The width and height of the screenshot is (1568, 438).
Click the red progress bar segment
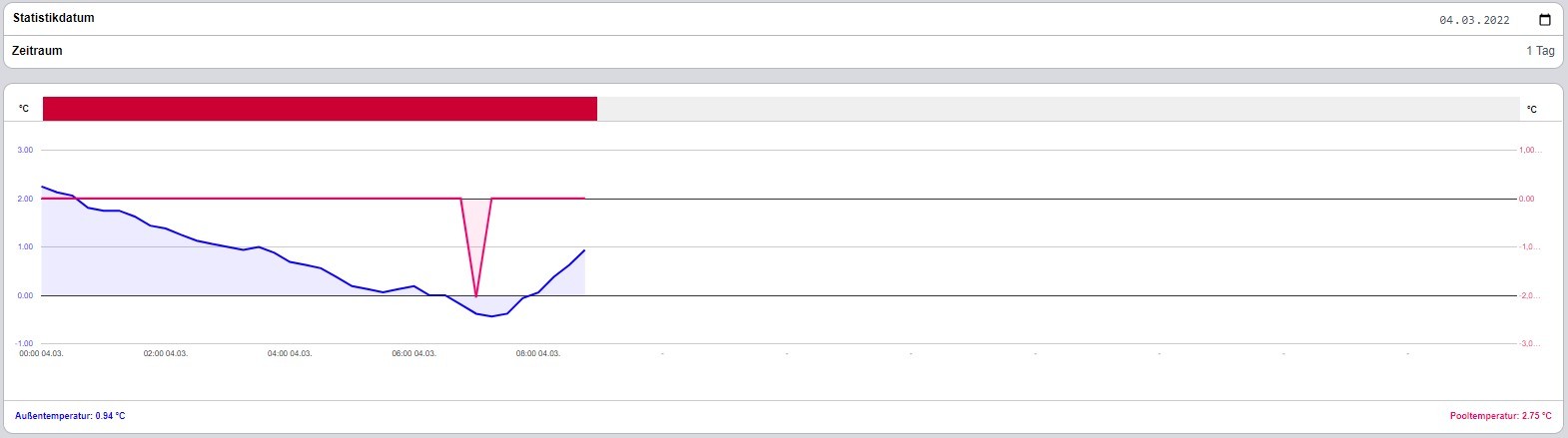(320, 109)
